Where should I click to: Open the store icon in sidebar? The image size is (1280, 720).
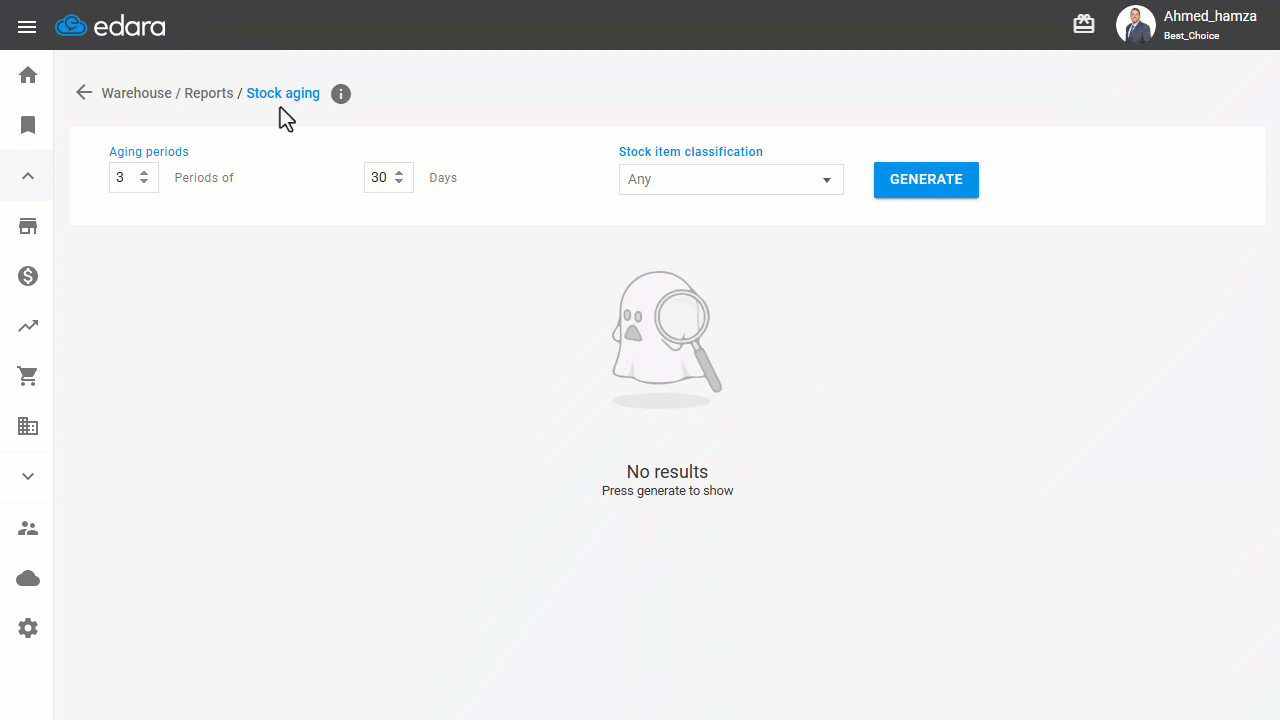pos(28,226)
